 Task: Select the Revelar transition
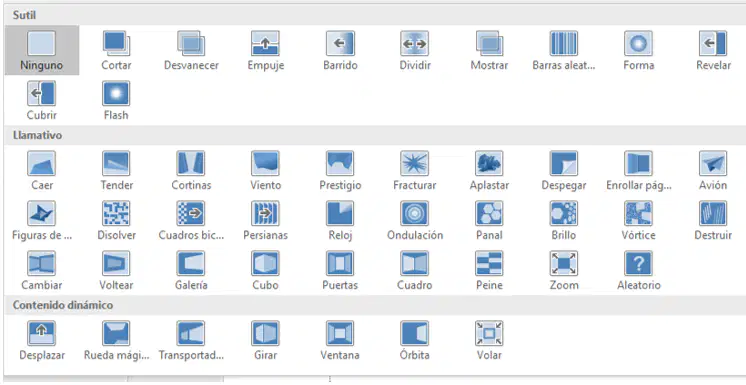(713, 50)
